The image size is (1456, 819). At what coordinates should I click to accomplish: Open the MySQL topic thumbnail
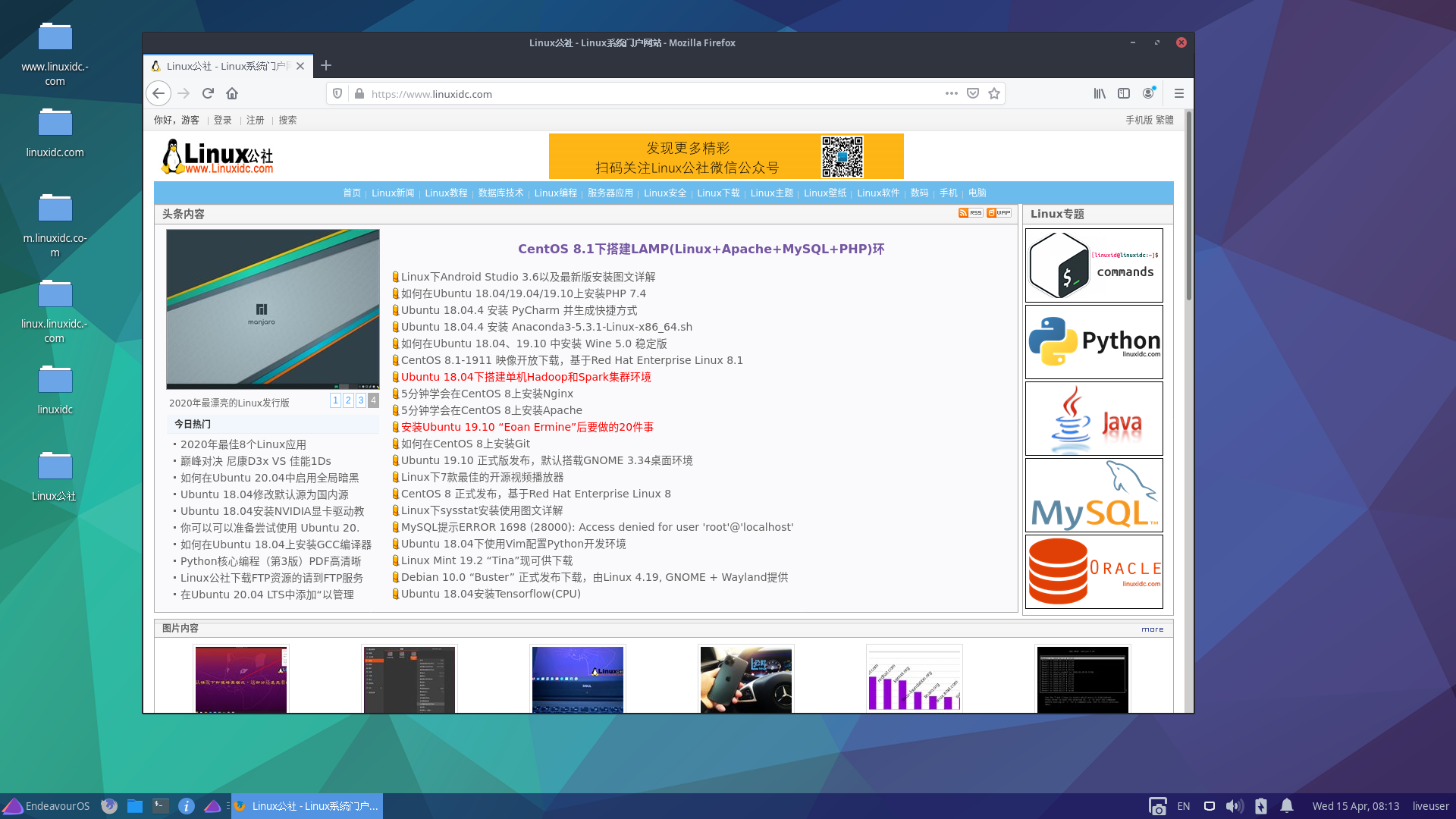[1094, 495]
